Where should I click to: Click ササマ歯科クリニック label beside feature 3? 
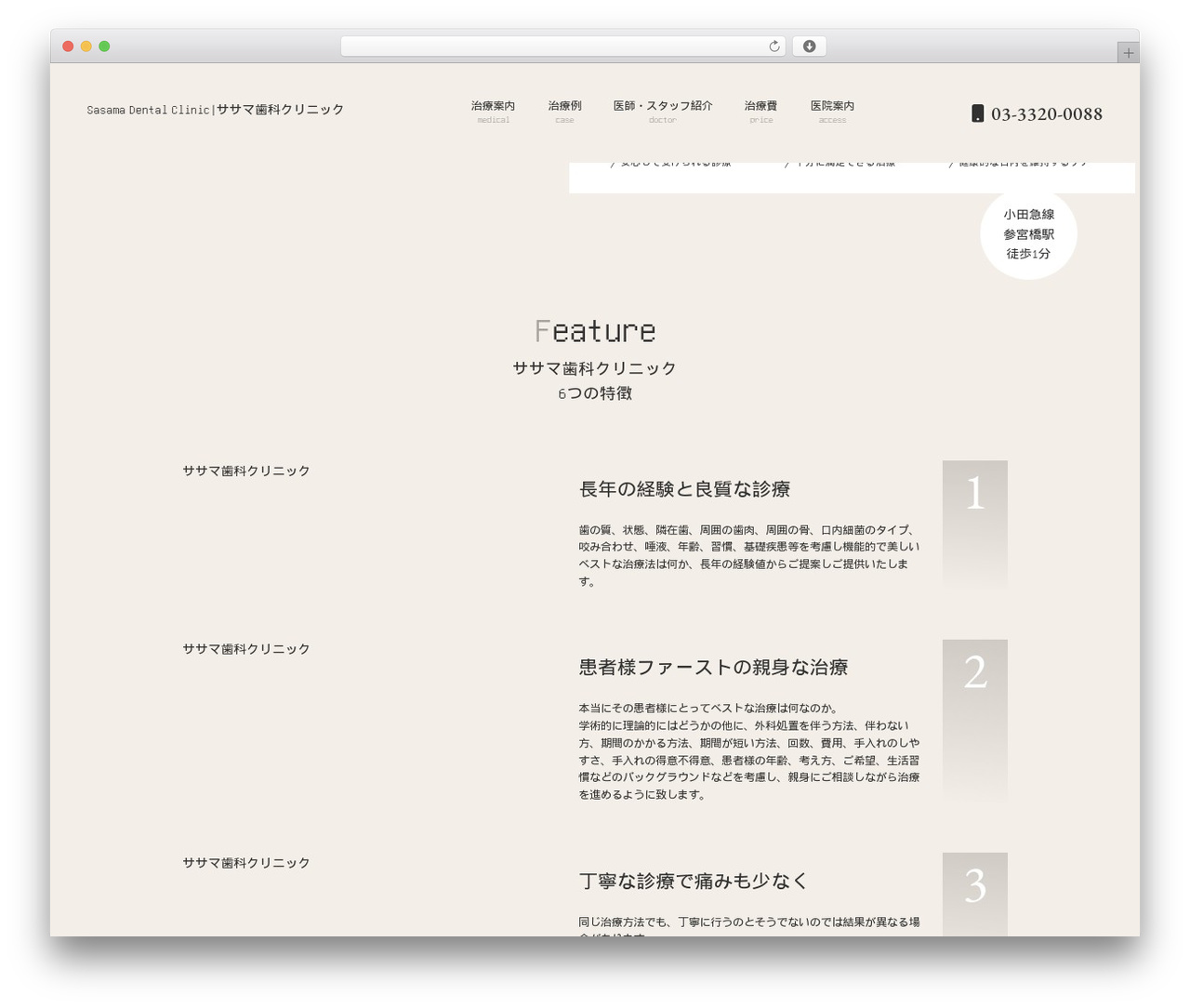[246, 863]
